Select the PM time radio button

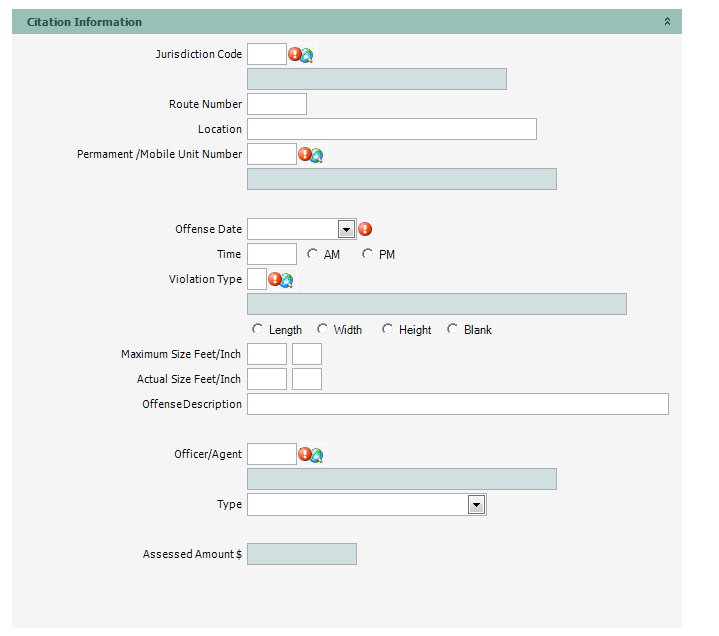tap(368, 254)
